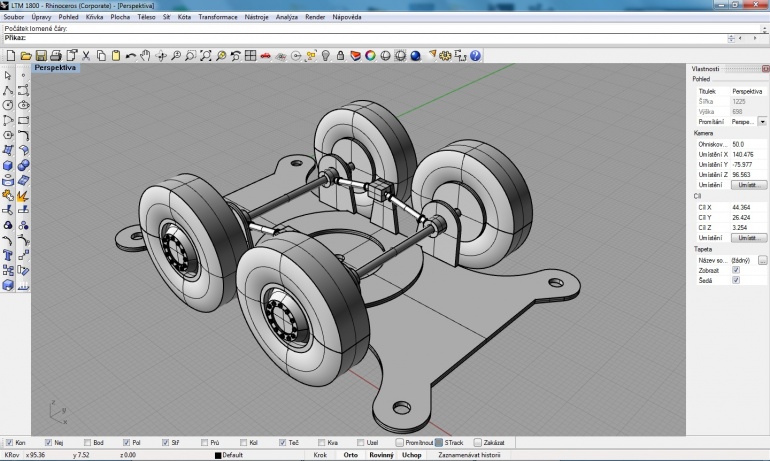Image resolution: width=770 pixels, height=461 pixels.
Task: Save the model with the floppy icon
Action: coord(41,55)
